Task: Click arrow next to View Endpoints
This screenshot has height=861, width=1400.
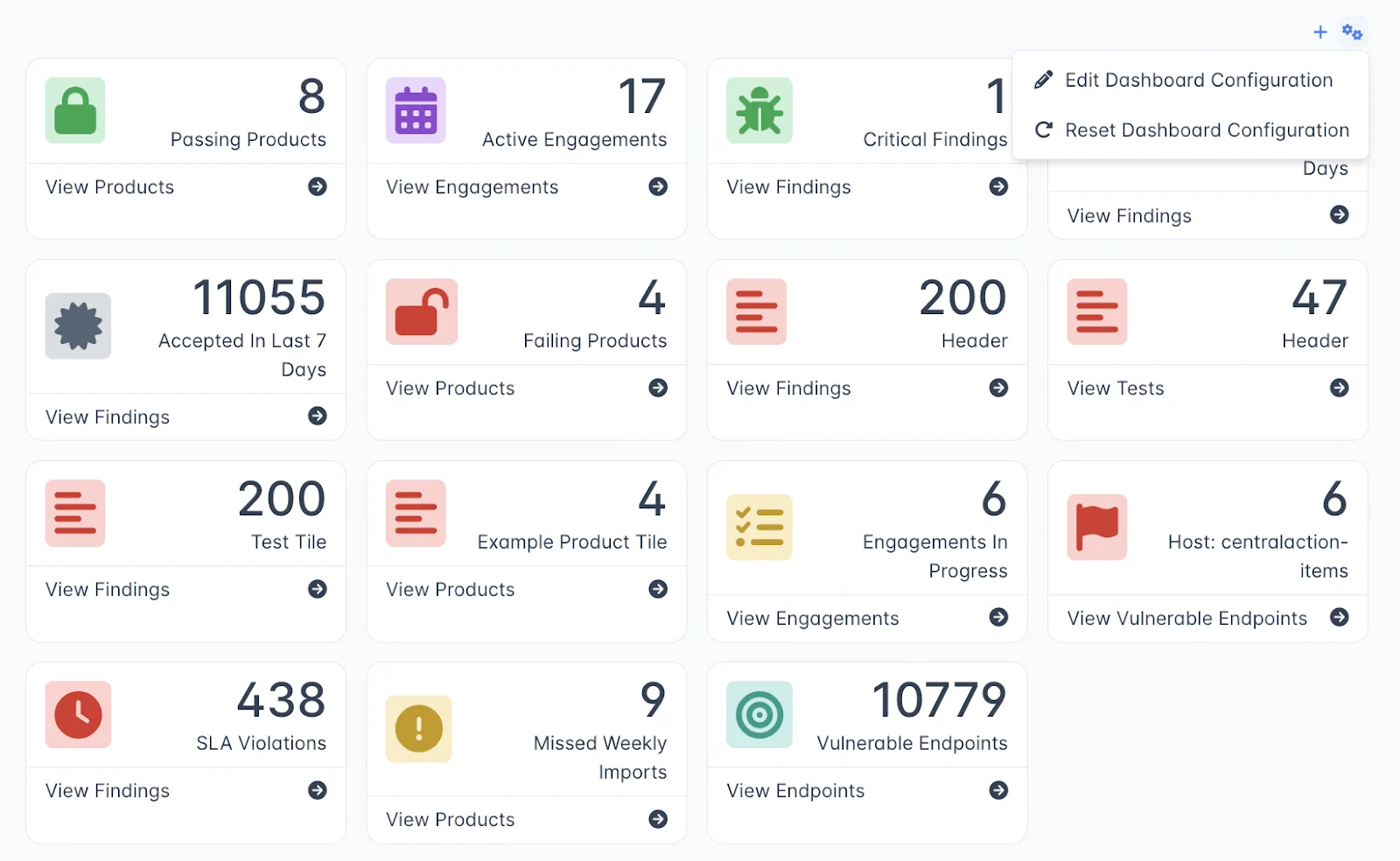Action: pyautogui.click(x=998, y=790)
